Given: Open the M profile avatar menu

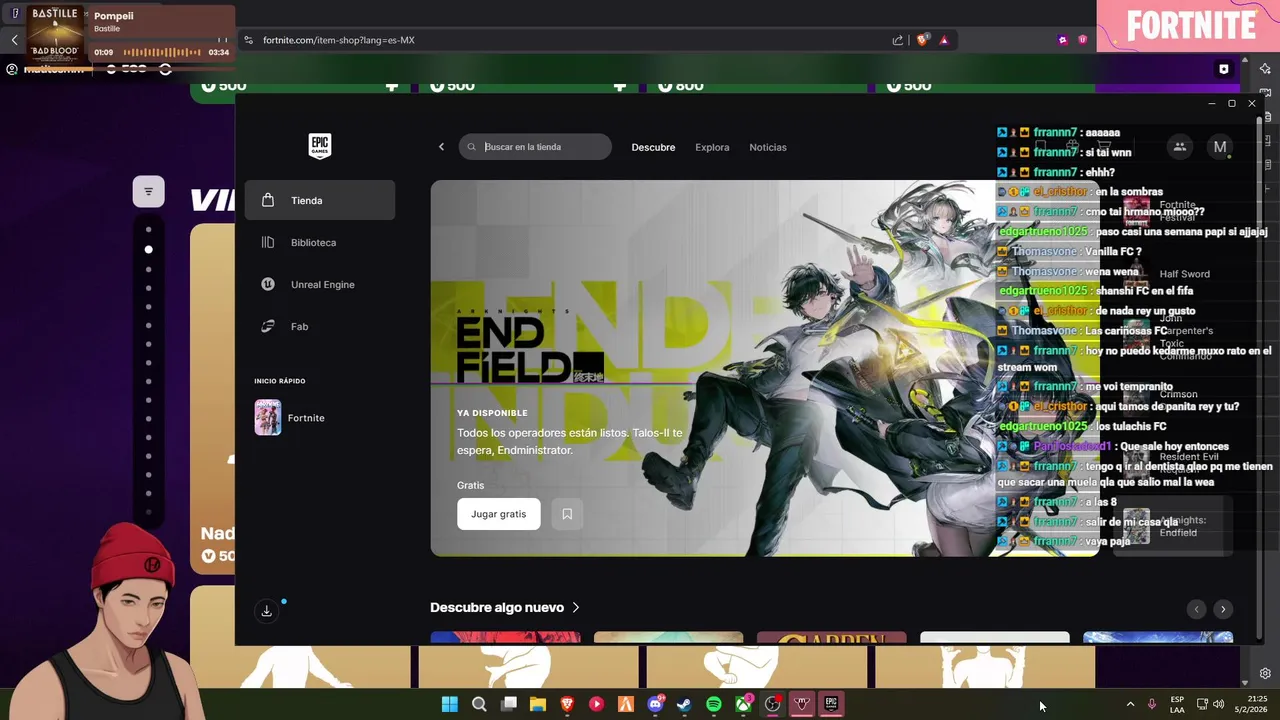Looking at the screenshot, I should pyautogui.click(x=1220, y=147).
